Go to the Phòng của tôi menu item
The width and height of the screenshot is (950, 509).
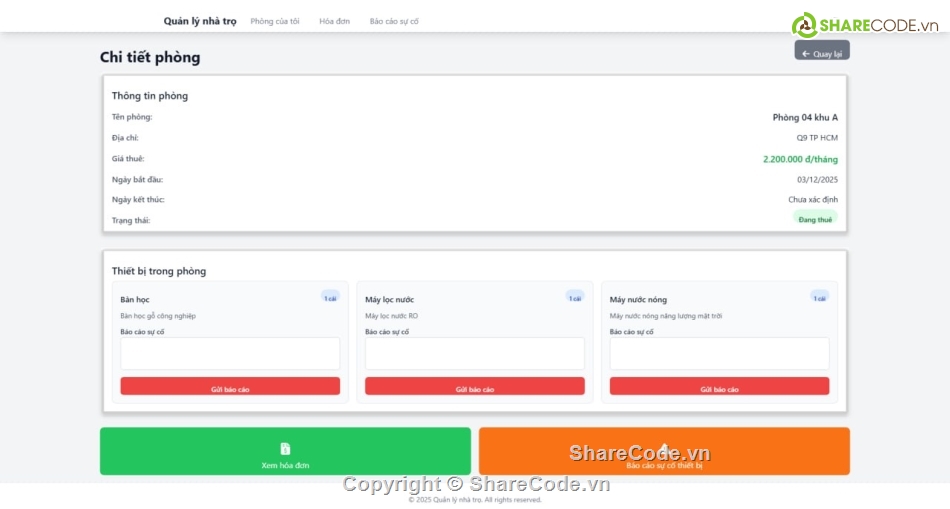(x=275, y=21)
